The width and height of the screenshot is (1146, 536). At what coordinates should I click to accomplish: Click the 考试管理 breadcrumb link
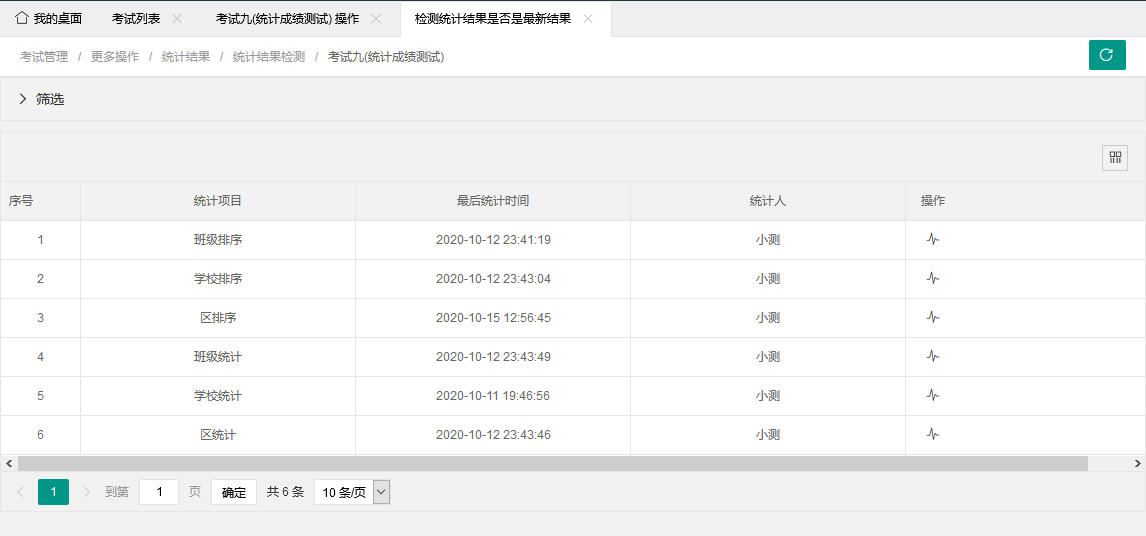[x=44, y=57]
